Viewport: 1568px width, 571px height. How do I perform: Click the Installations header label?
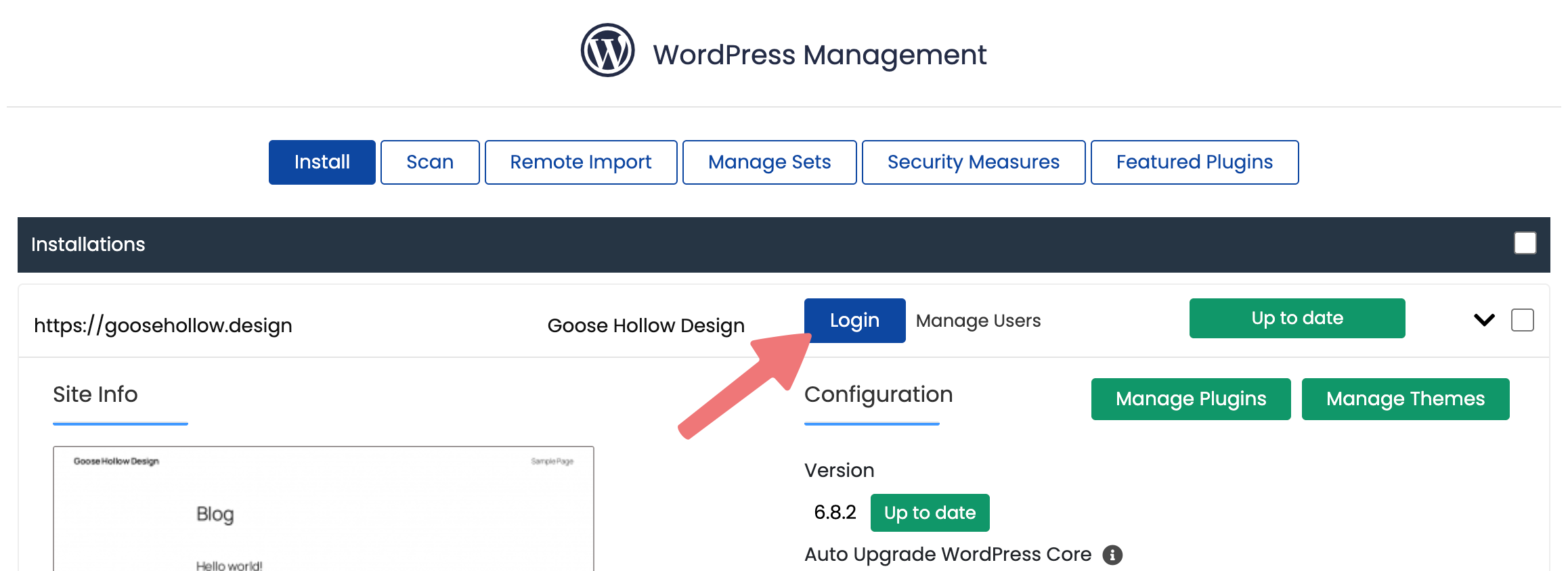tap(88, 244)
